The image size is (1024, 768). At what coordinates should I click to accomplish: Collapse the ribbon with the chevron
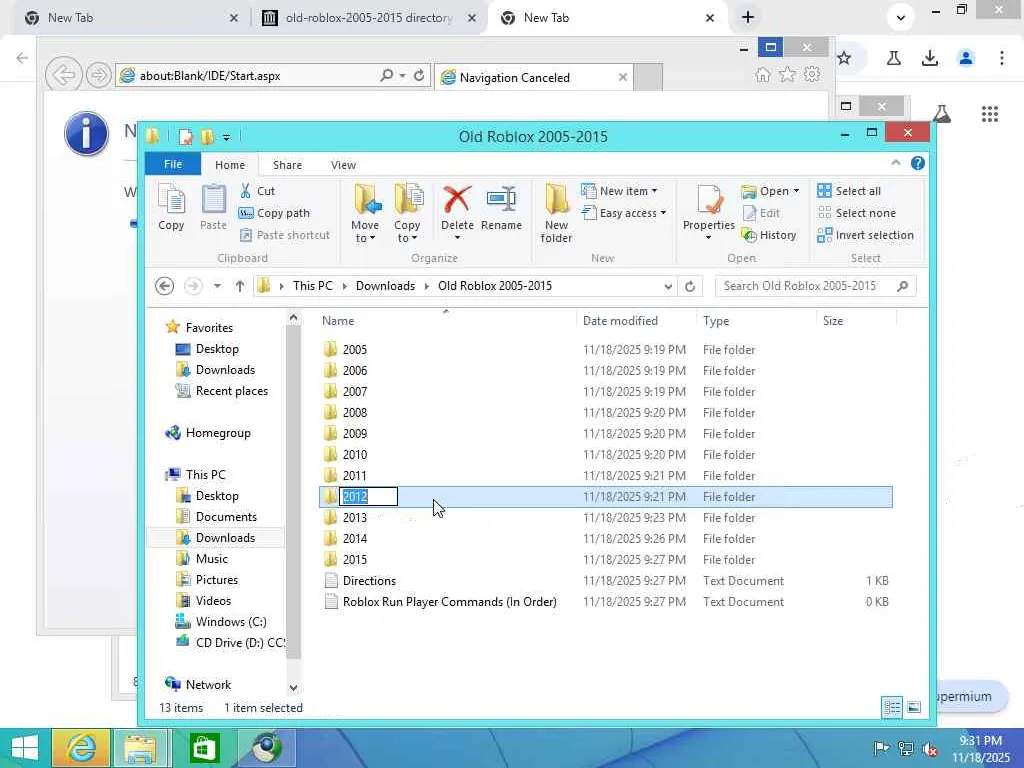896,163
